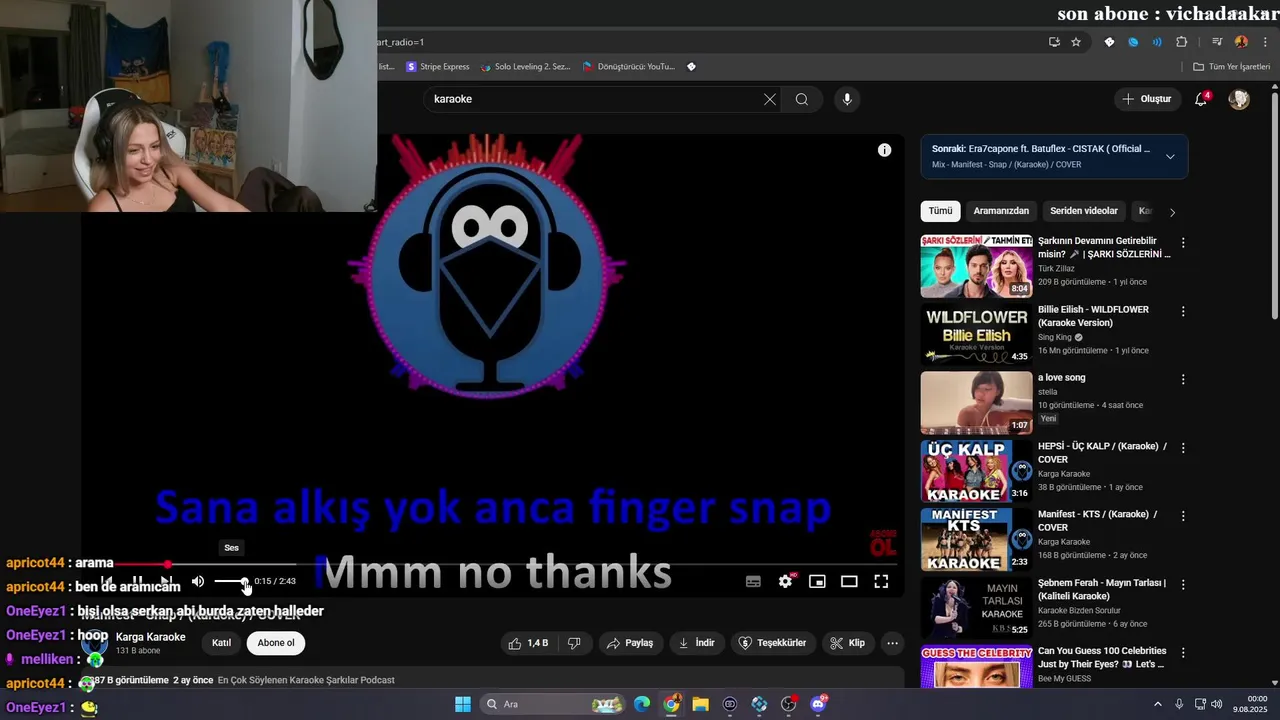Open the Stripe Express bookmark

click(x=438, y=67)
